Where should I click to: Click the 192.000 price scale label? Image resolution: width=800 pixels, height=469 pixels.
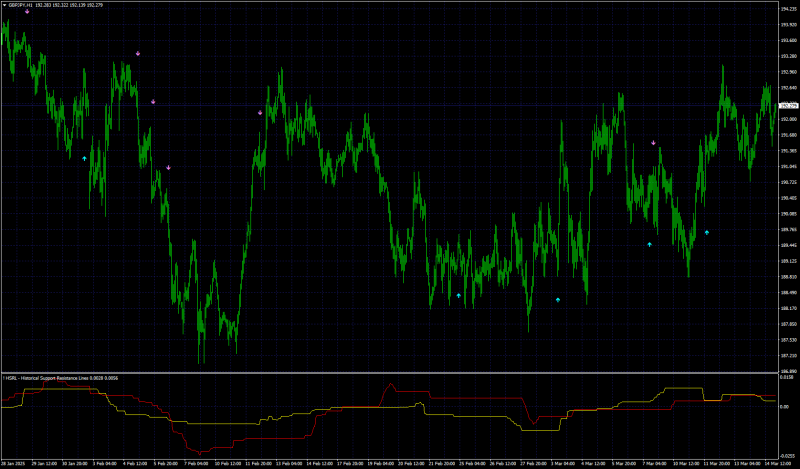788,119
